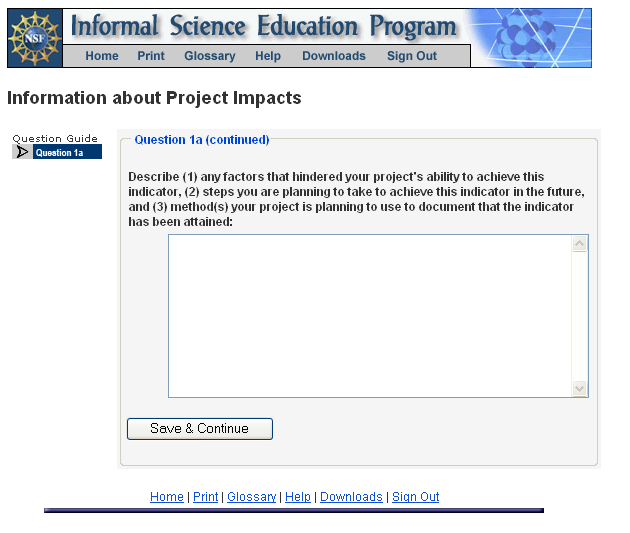Open Home in top navigation bar
Screen dimensions: 630x533
click(102, 56)
